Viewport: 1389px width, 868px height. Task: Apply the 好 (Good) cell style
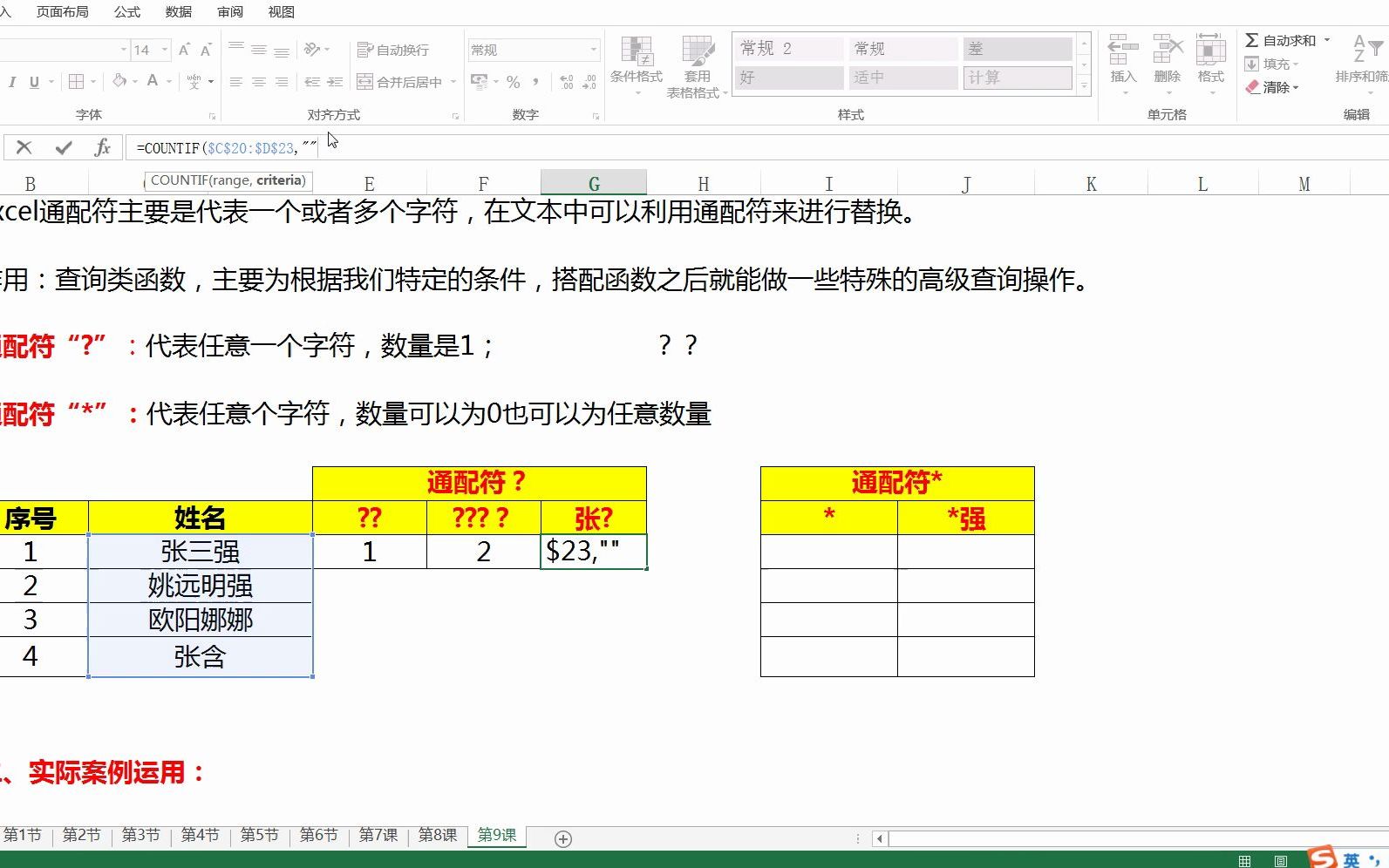[x=790, y=78]
